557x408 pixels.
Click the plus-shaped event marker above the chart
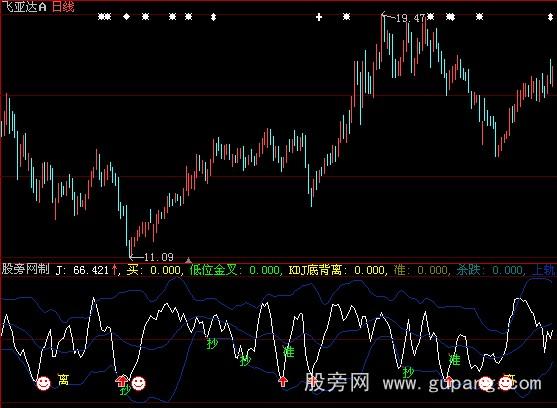[319, 17]
